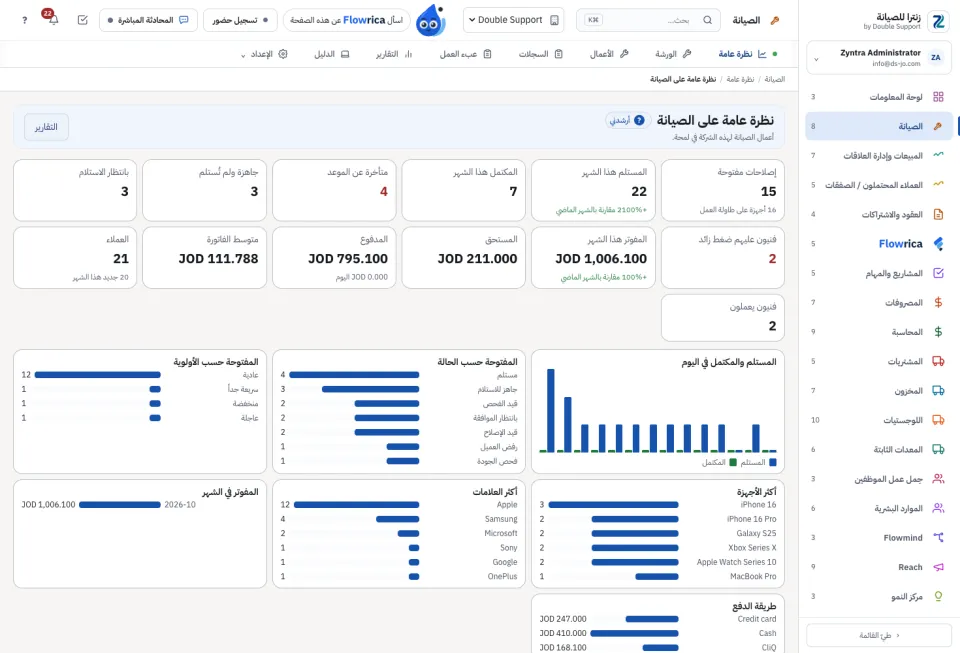The height and width of the screenshot is (653, 960).
Task: Click the أرشدني help badge icon
Action: [639, 120]
